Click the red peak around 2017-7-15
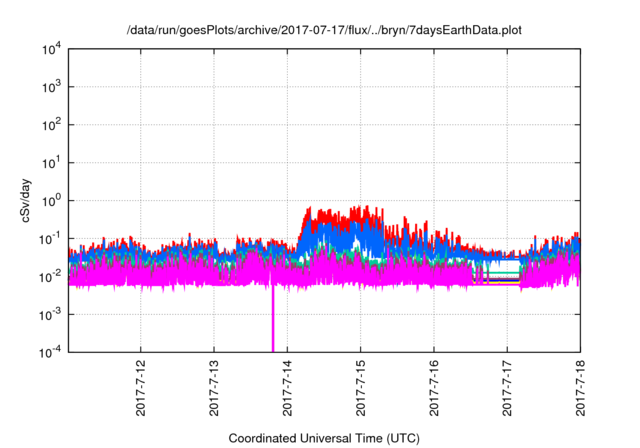Viewport: 640px width, 448px height. [x=359, y=213]
